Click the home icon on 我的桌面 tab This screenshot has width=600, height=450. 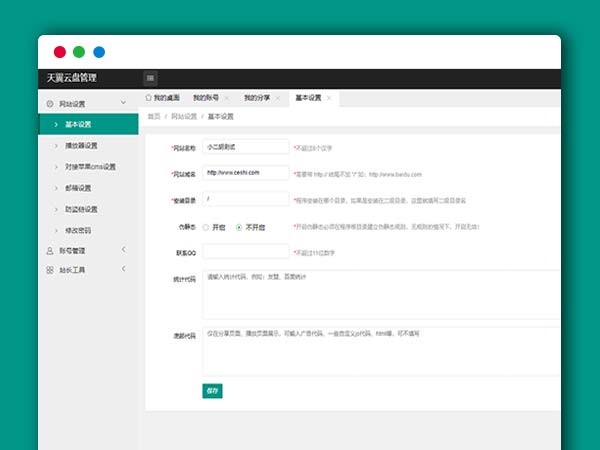pyautogui.click(x=149, y=98)
